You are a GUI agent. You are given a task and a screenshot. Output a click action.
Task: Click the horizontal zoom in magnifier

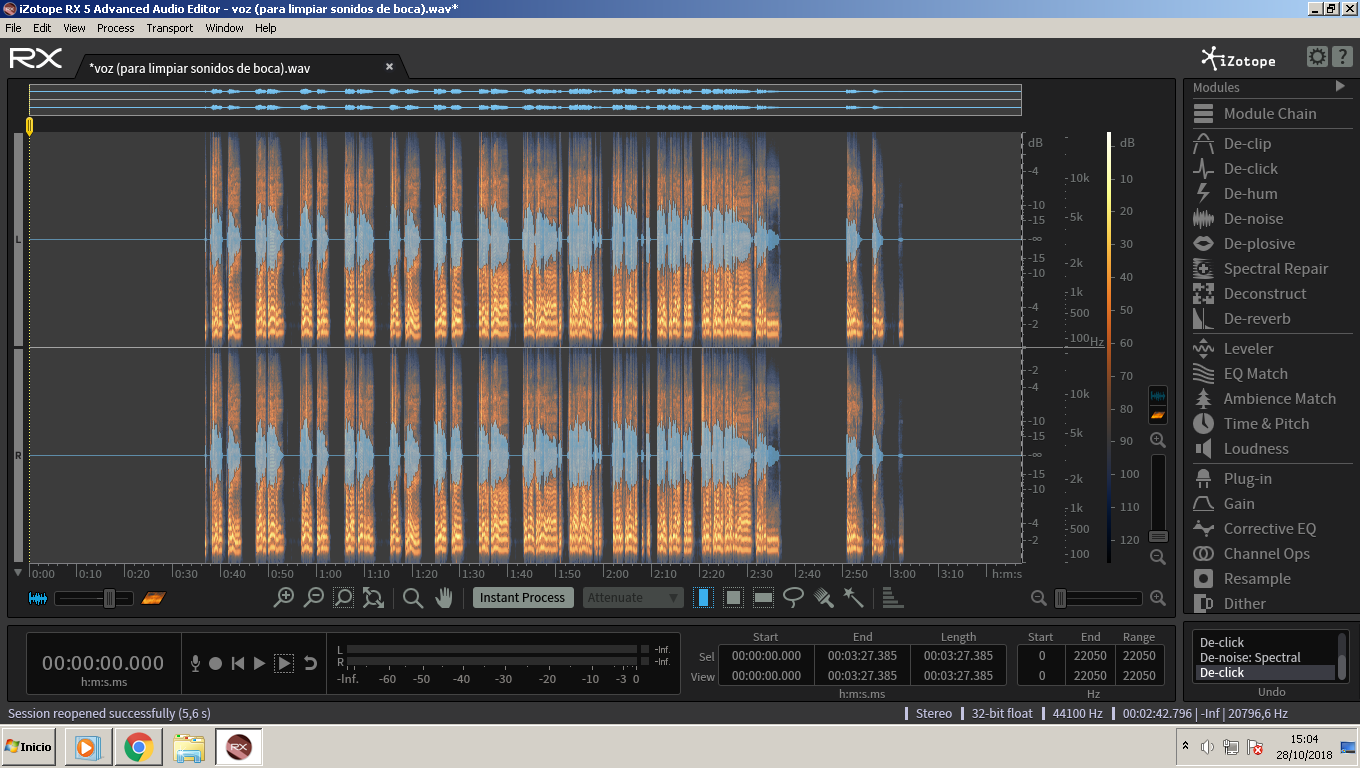(x=1158, y=598)
